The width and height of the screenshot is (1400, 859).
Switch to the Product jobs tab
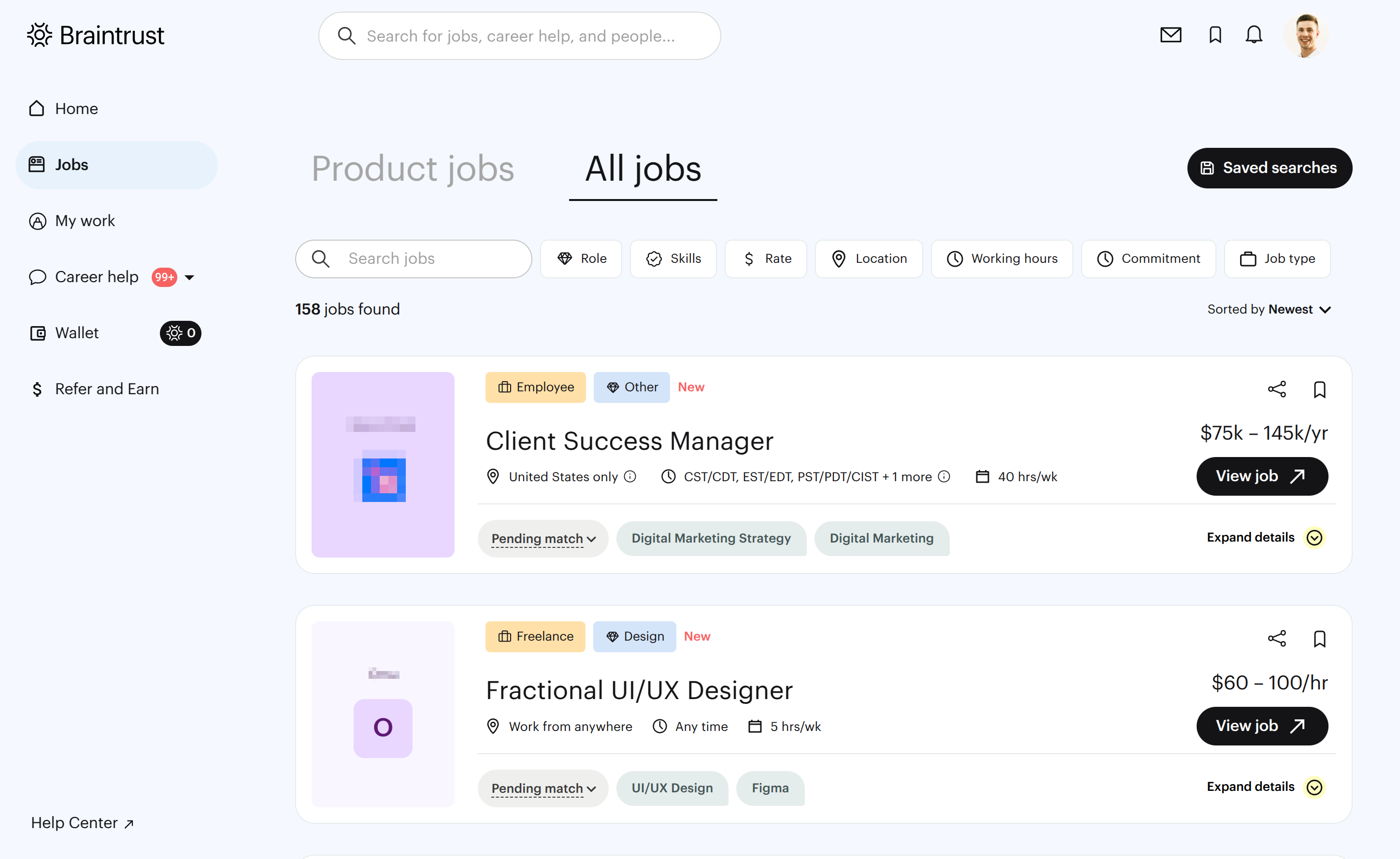coord(413,169)
